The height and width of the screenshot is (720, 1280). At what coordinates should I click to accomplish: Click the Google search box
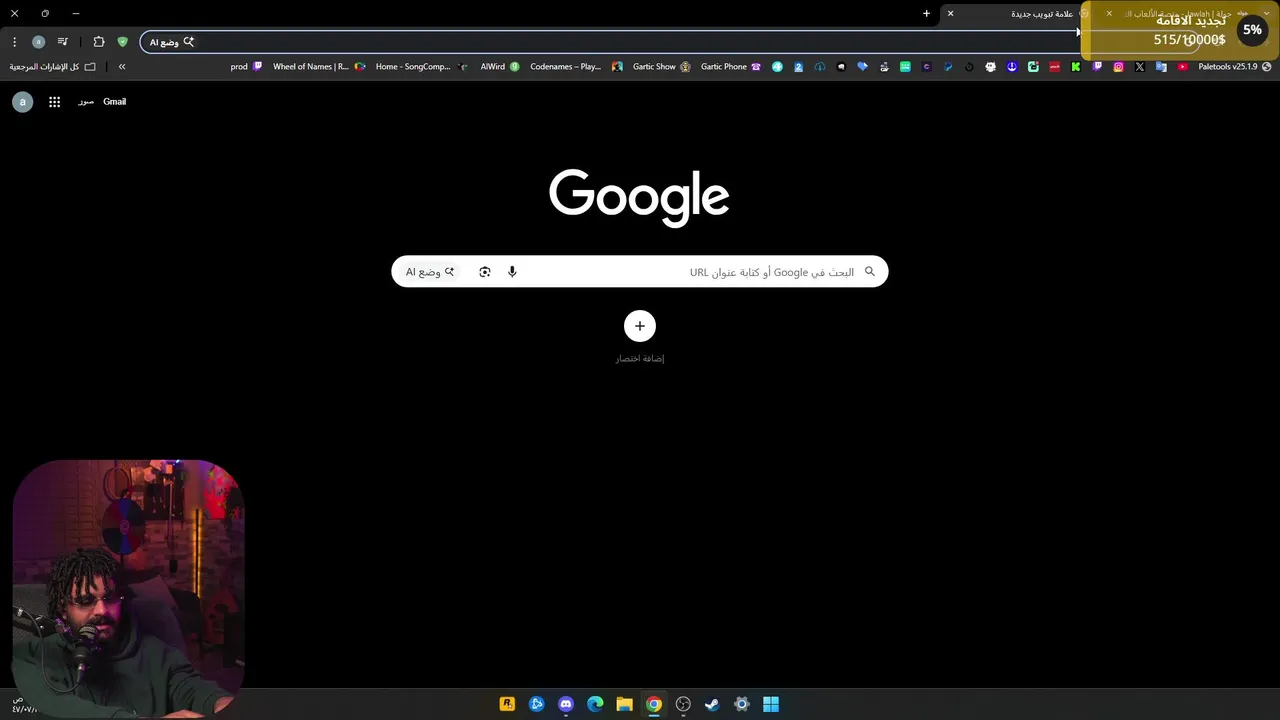(640, 272)
